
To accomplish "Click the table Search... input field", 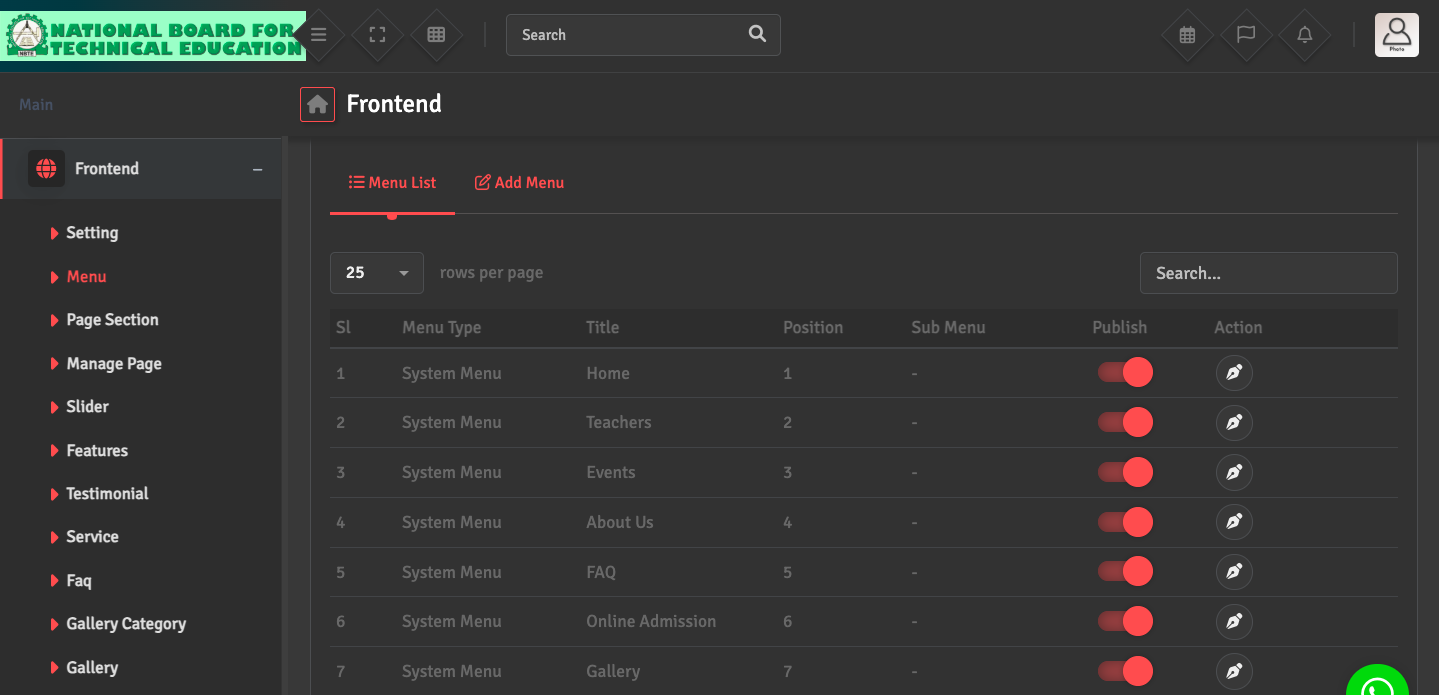I will point(1268,273).
